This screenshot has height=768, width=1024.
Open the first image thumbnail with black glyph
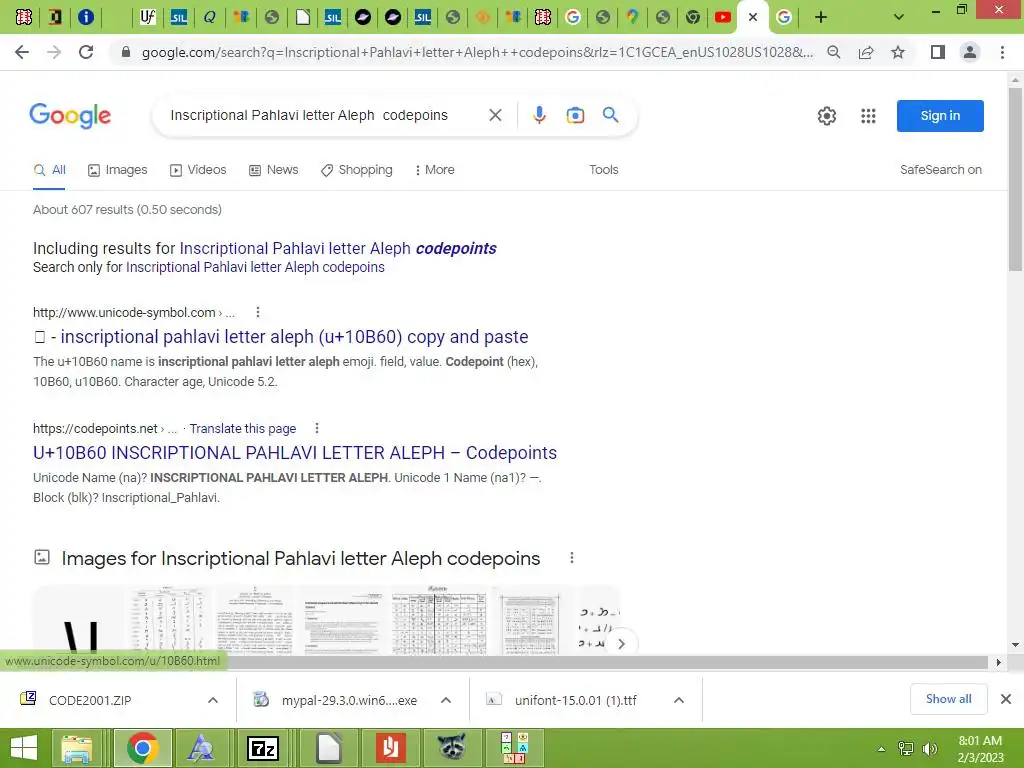[x=78, y=620]
